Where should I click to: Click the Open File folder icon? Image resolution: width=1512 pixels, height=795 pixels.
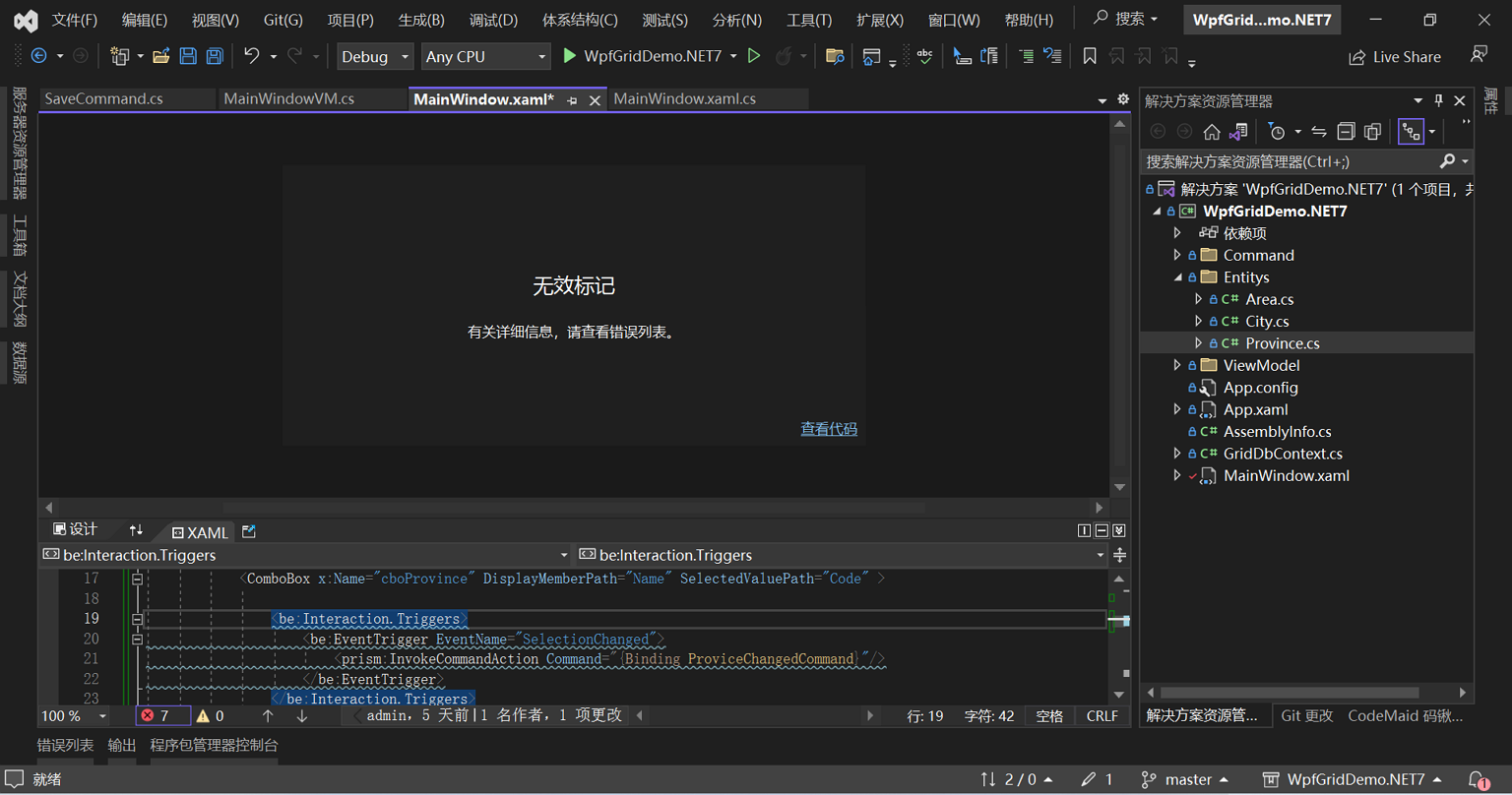pos(160,56)
